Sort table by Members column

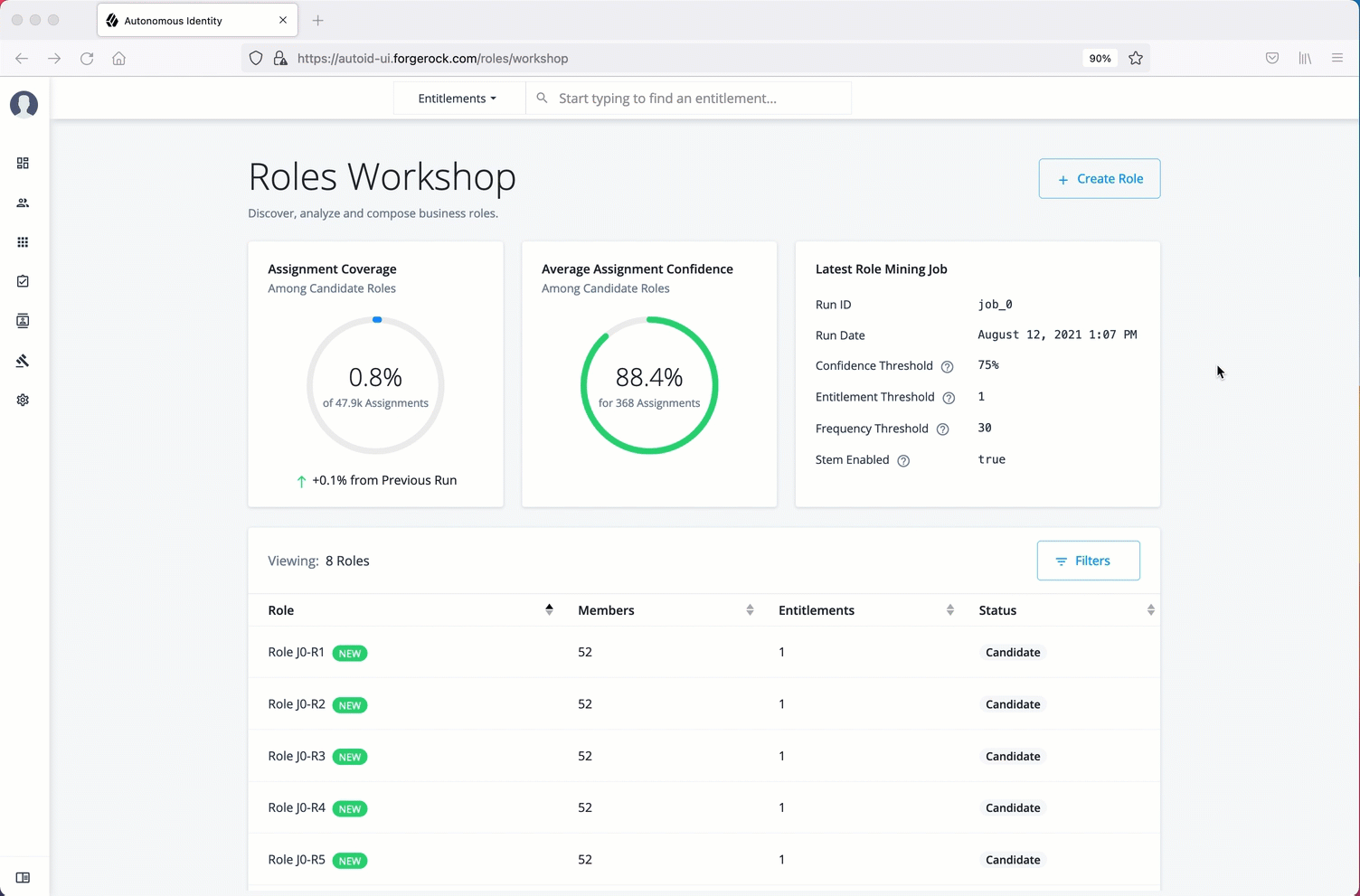click(x=749, y=610)
